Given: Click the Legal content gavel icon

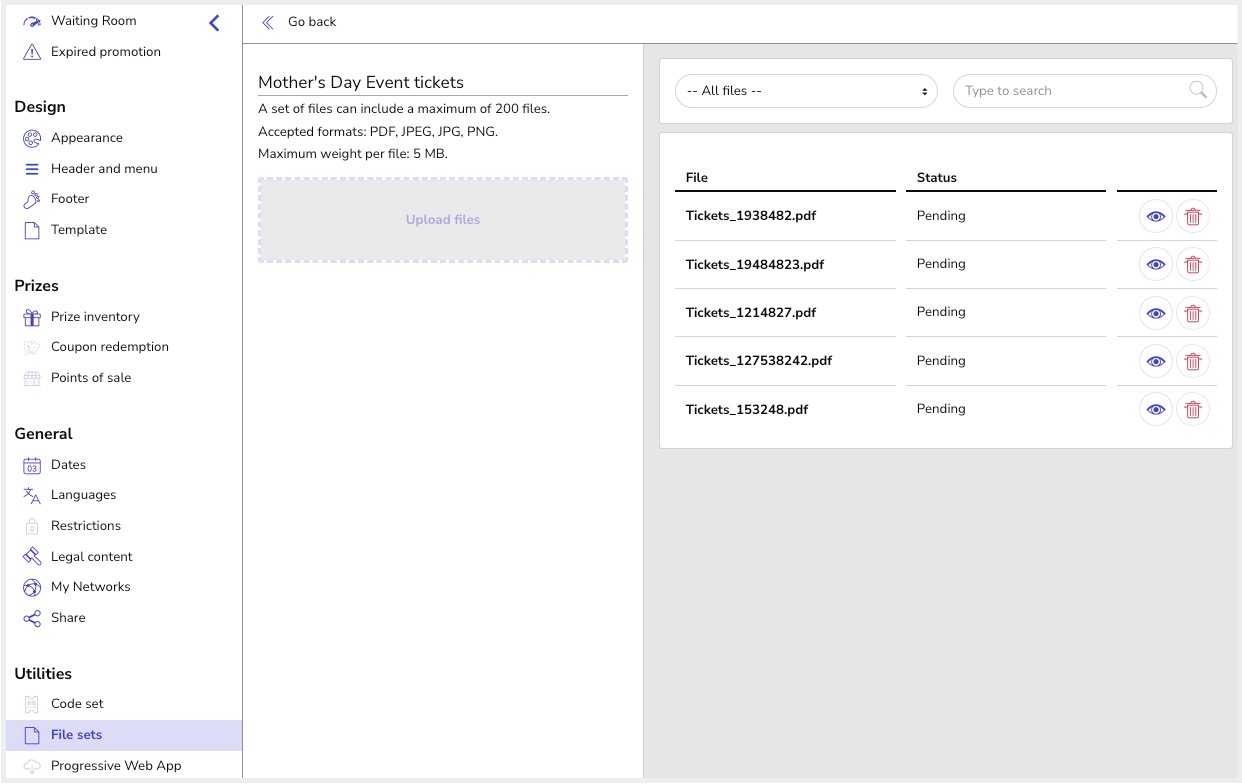Looking at the screenshot, I should coord(32,557).
